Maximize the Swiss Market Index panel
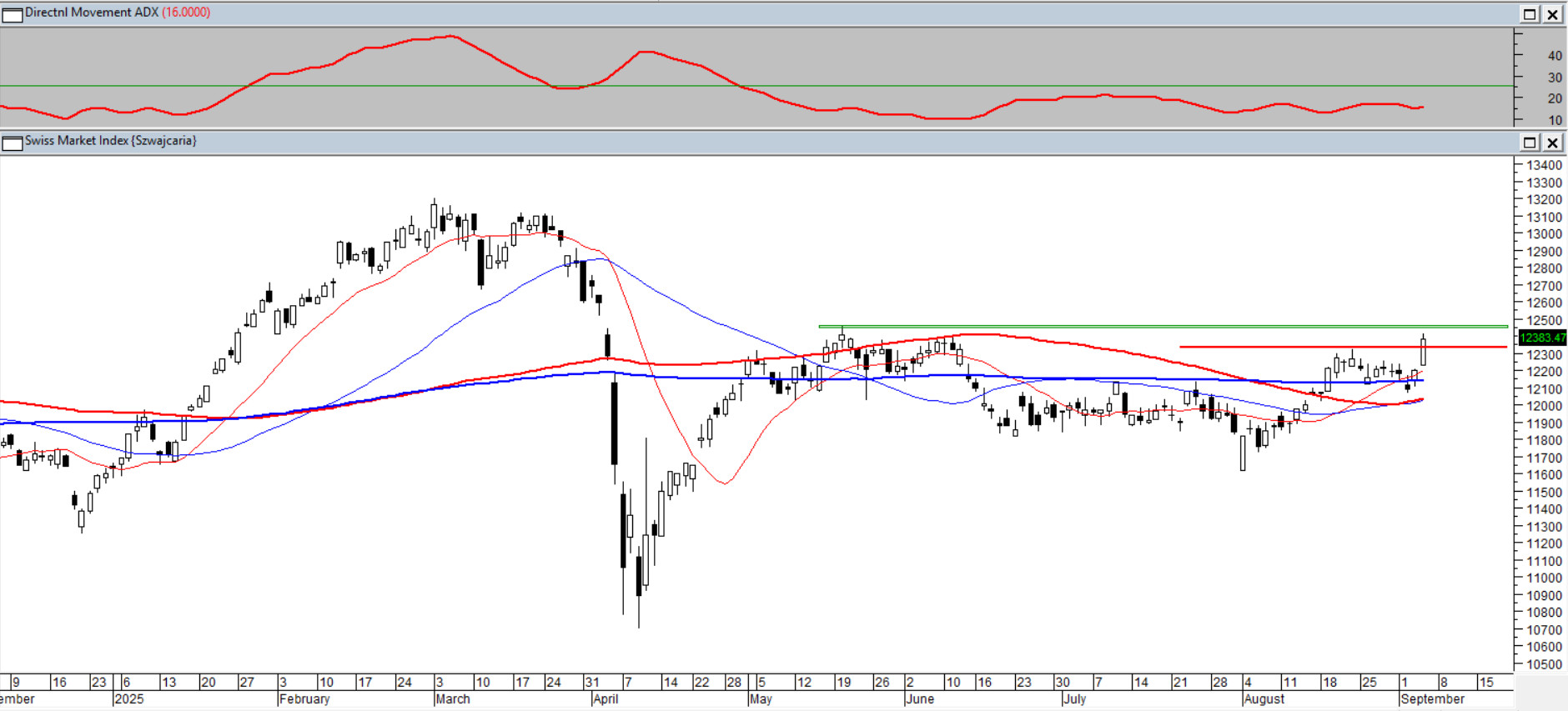1568x711 pixels. click(1530, 143)
